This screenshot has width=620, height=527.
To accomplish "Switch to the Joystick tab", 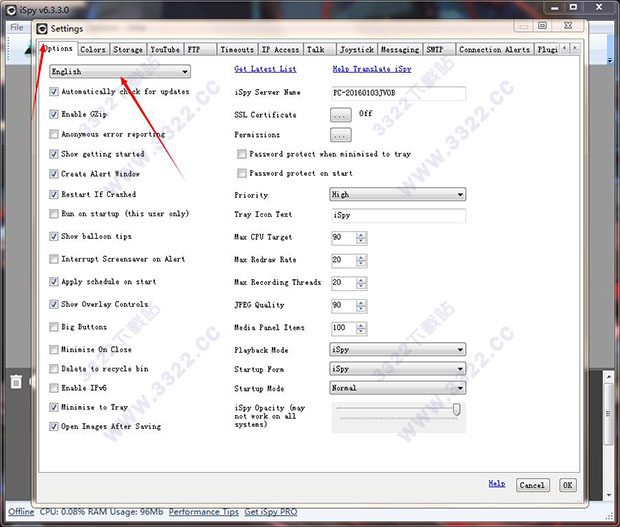I will coord(357,49).
